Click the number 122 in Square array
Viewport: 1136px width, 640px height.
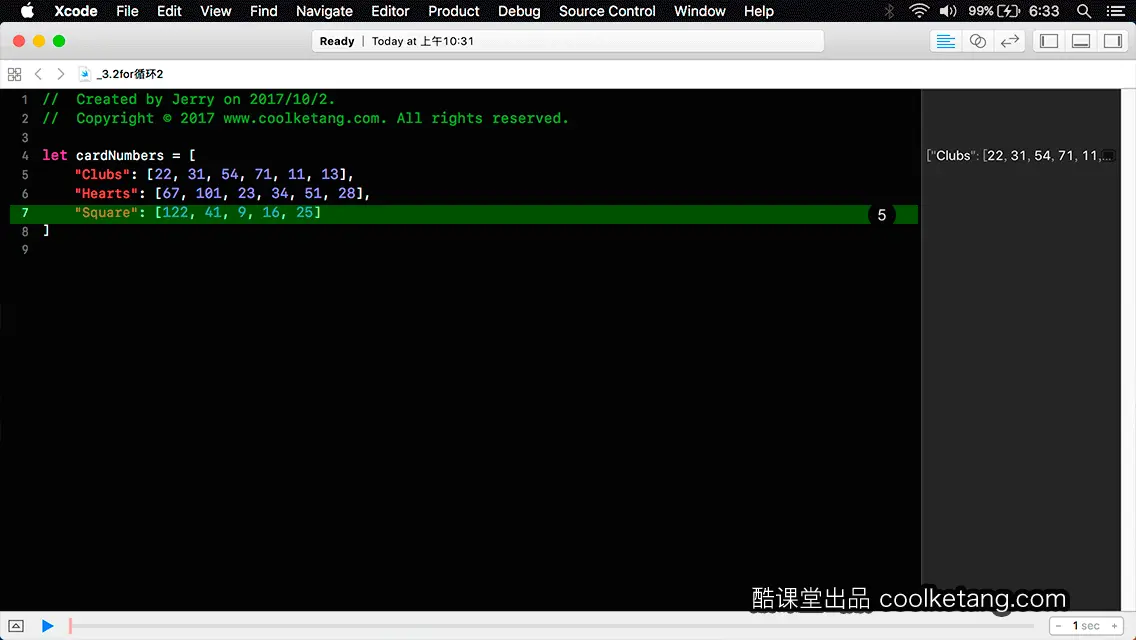point(175,212)
